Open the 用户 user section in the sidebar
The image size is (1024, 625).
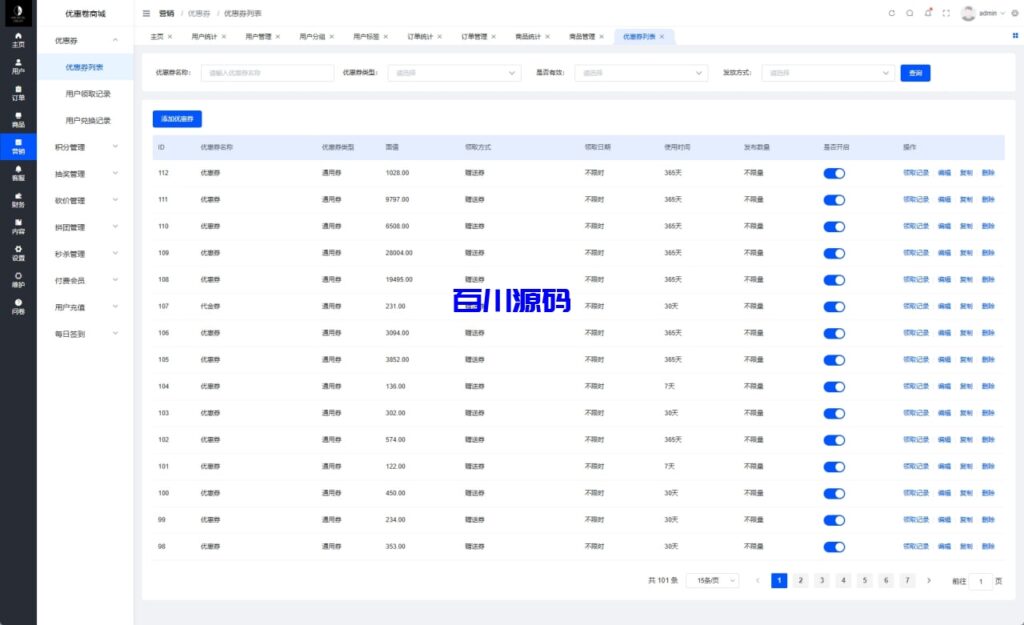tap(18, 67)
